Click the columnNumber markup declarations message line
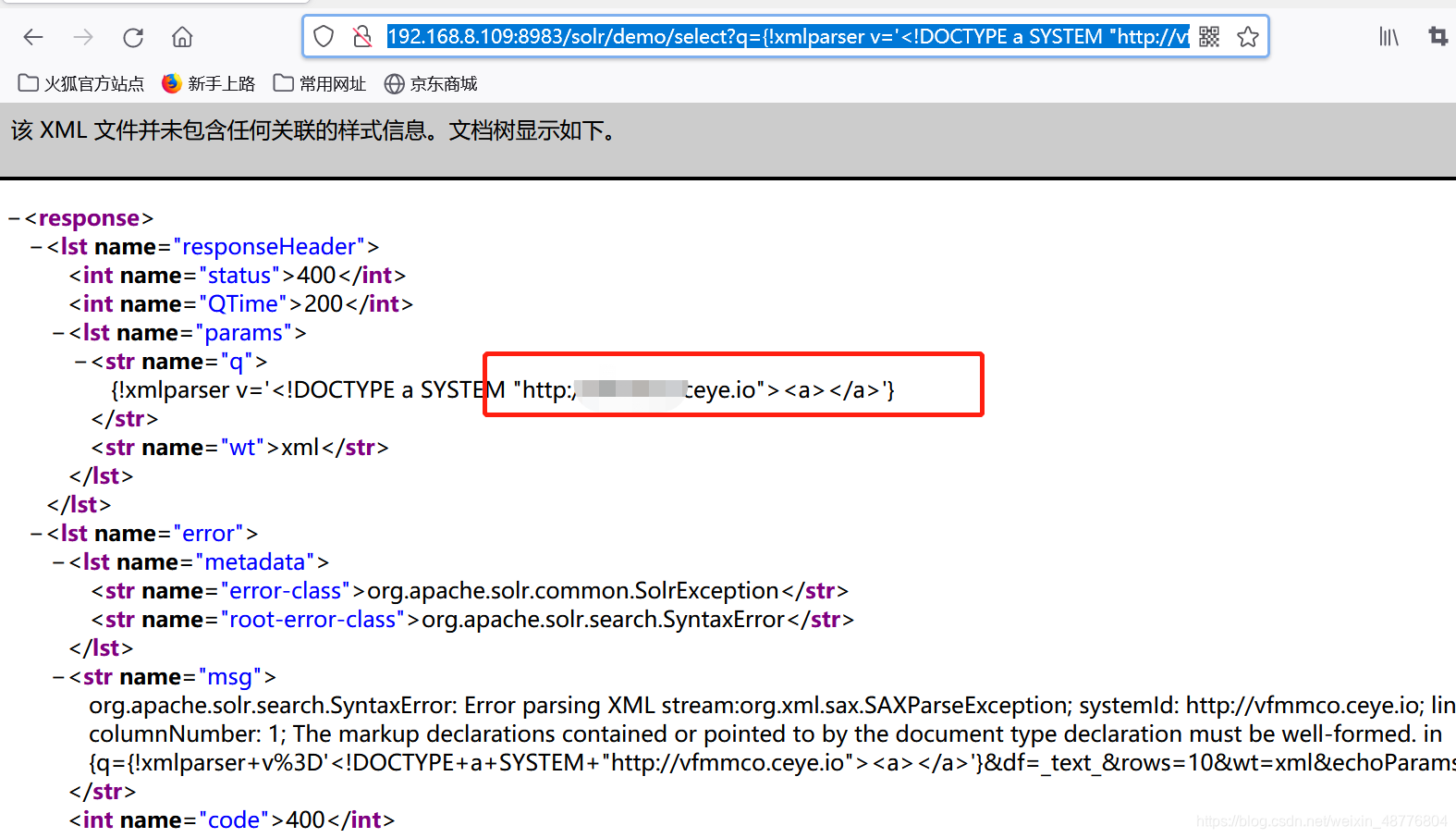1456x838 pixels. (765, 734)
